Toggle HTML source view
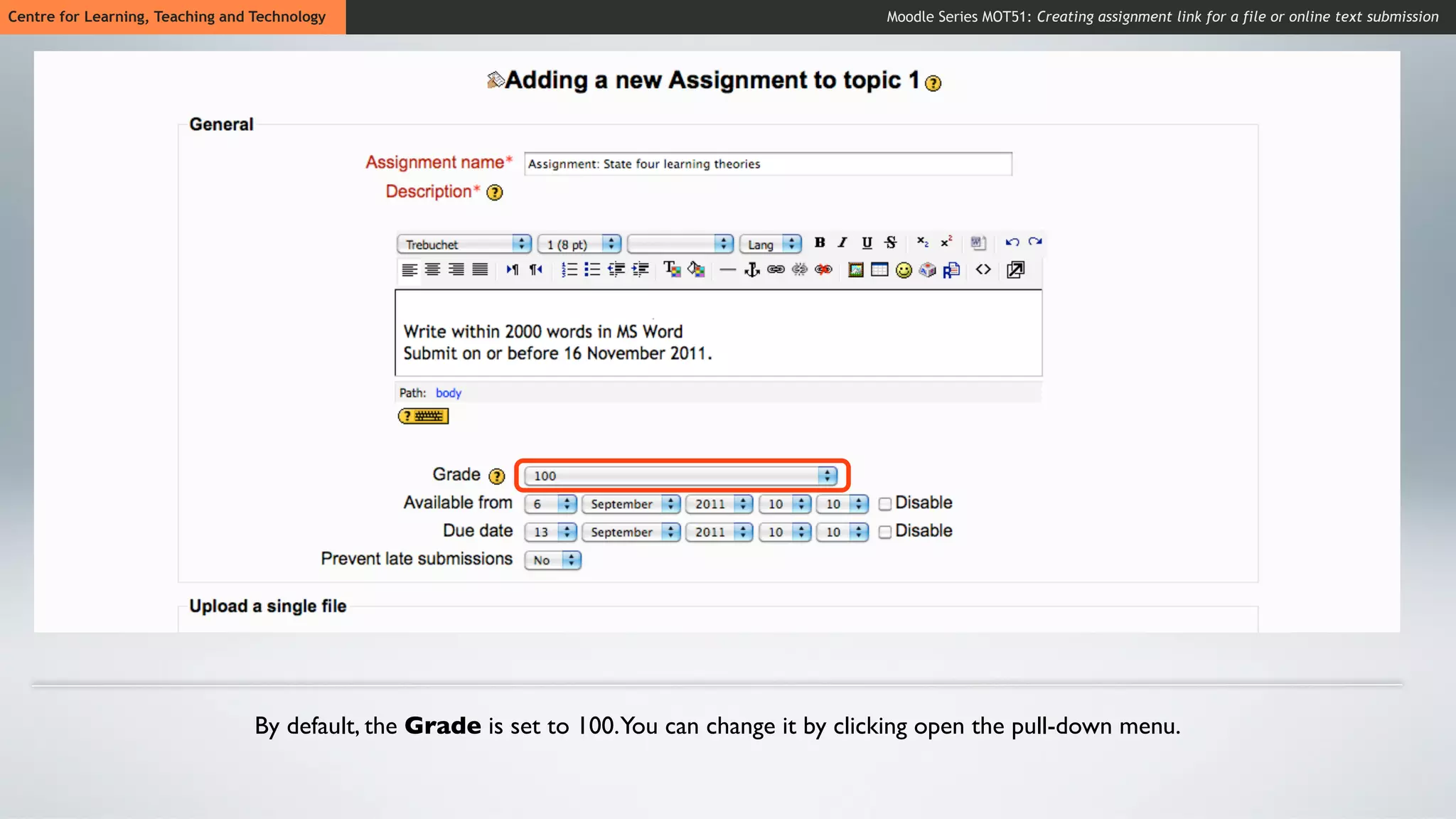Screen dimensions: 1456x819 point(983,269)
